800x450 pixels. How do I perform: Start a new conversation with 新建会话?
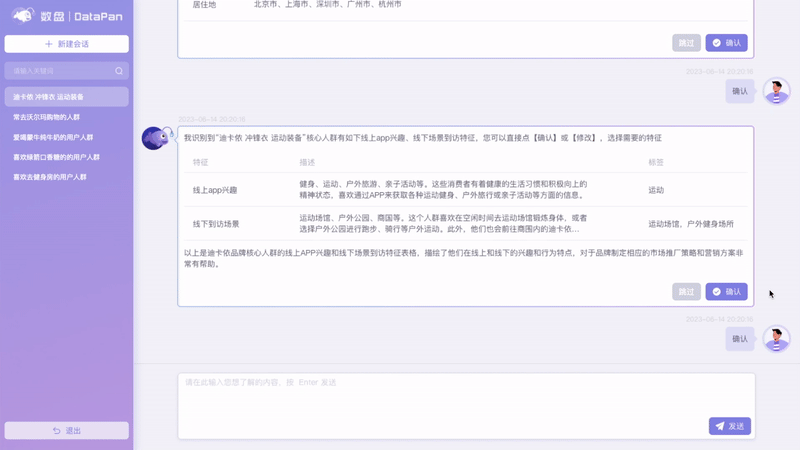point(66,44)
